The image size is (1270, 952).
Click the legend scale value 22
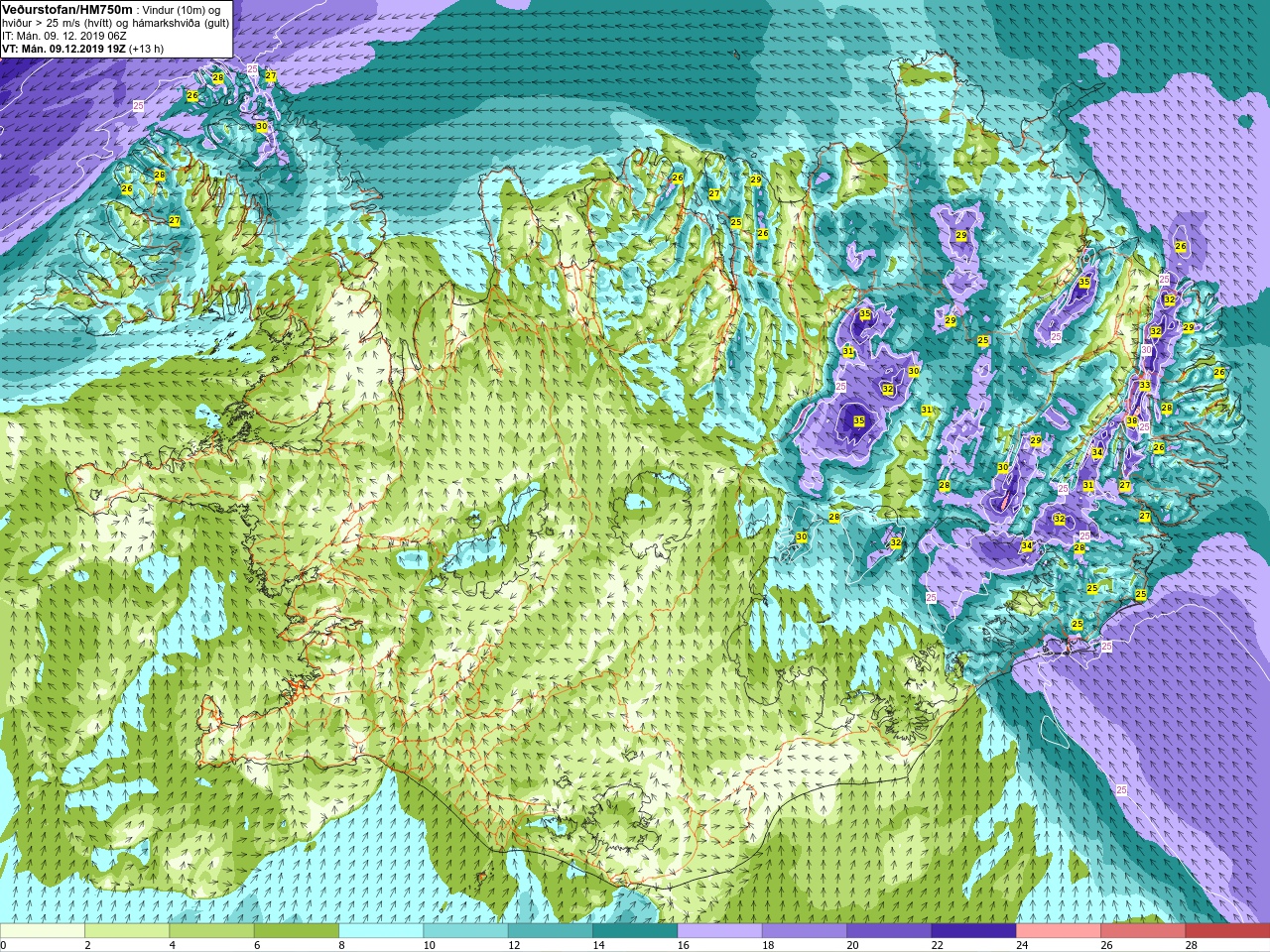tap(937, 945)
